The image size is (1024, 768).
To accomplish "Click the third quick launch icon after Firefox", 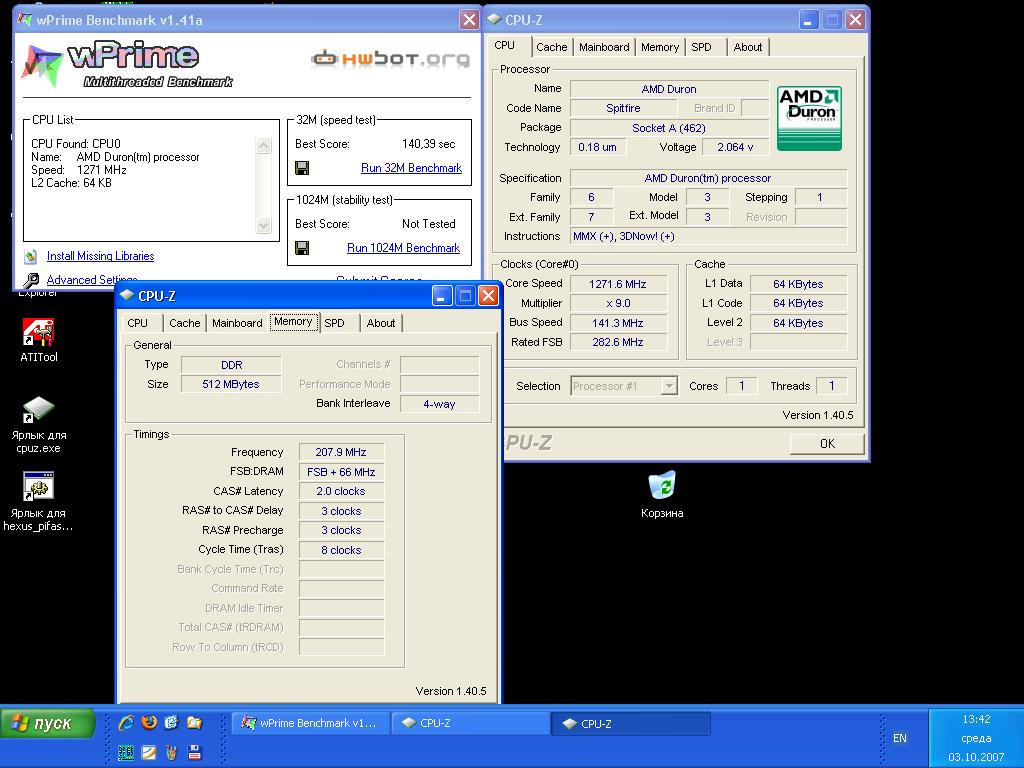I will (171, 722).
